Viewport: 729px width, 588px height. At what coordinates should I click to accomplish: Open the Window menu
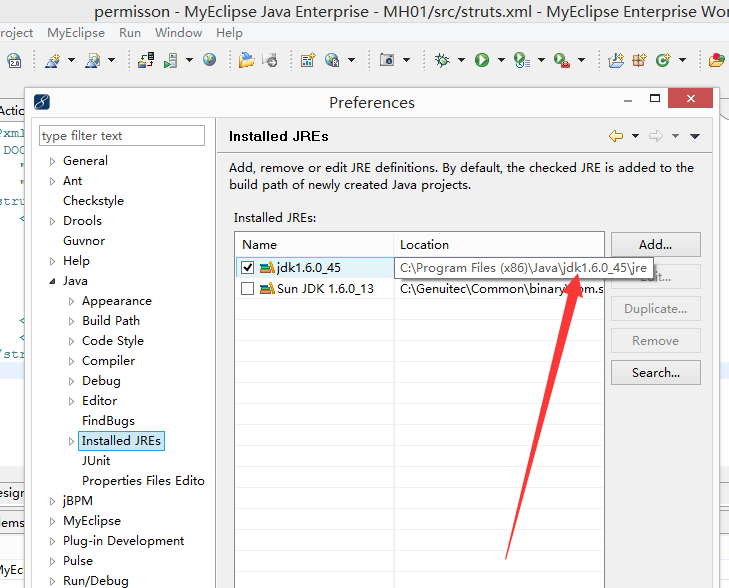pos(178,33)
